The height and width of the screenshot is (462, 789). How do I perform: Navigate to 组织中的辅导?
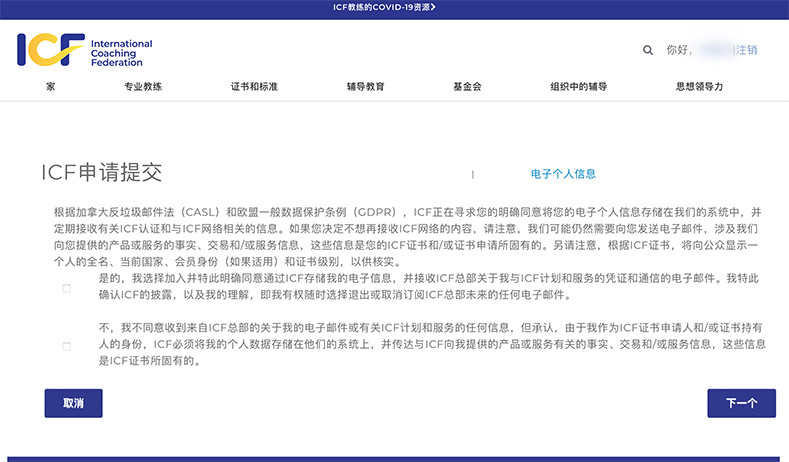578,87
